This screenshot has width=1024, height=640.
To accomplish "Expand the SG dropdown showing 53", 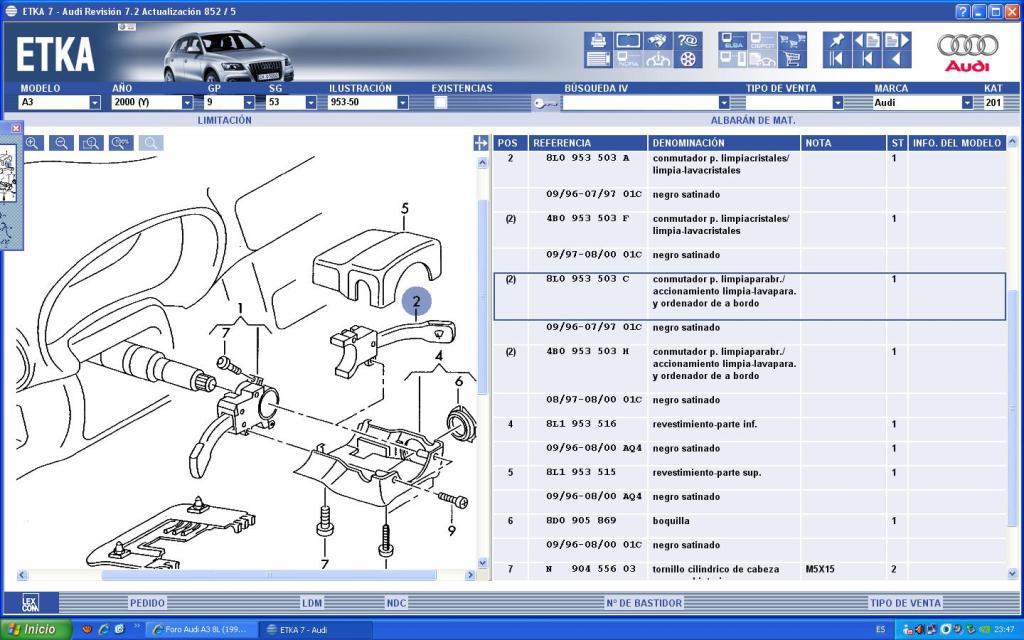I will click(x=311, y=103).
